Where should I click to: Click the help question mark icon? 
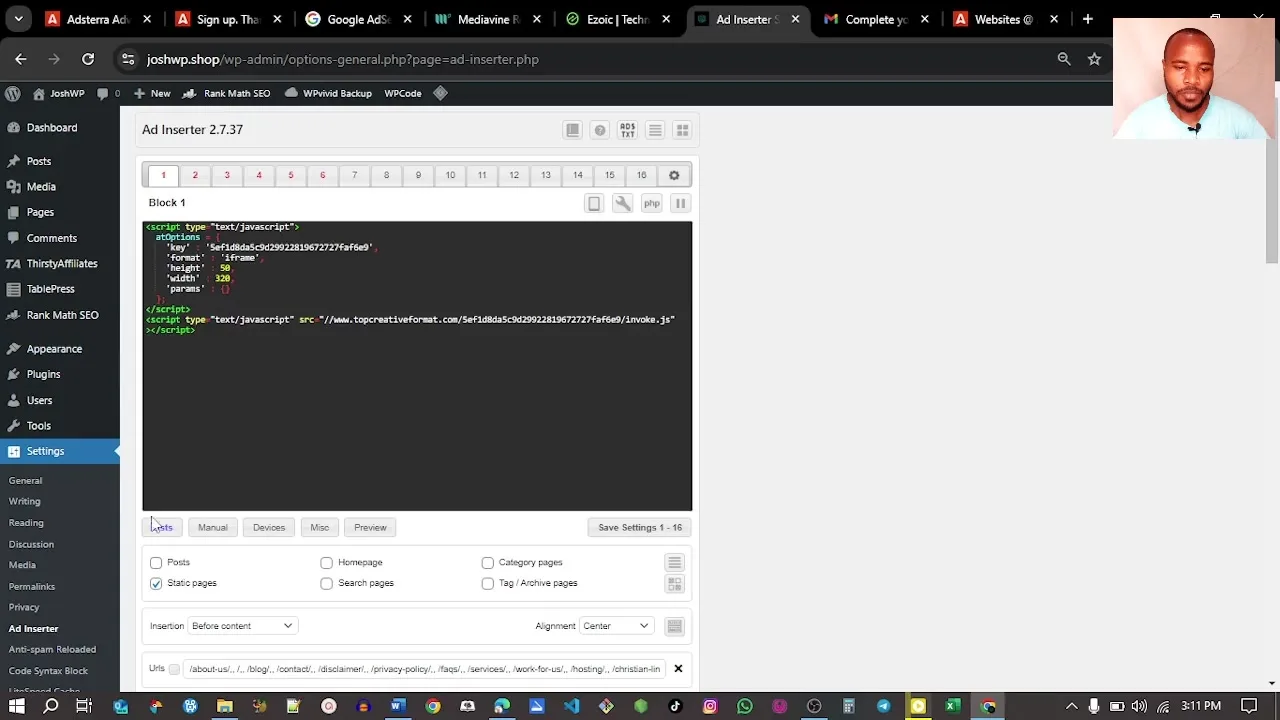[x=599, y=130]
